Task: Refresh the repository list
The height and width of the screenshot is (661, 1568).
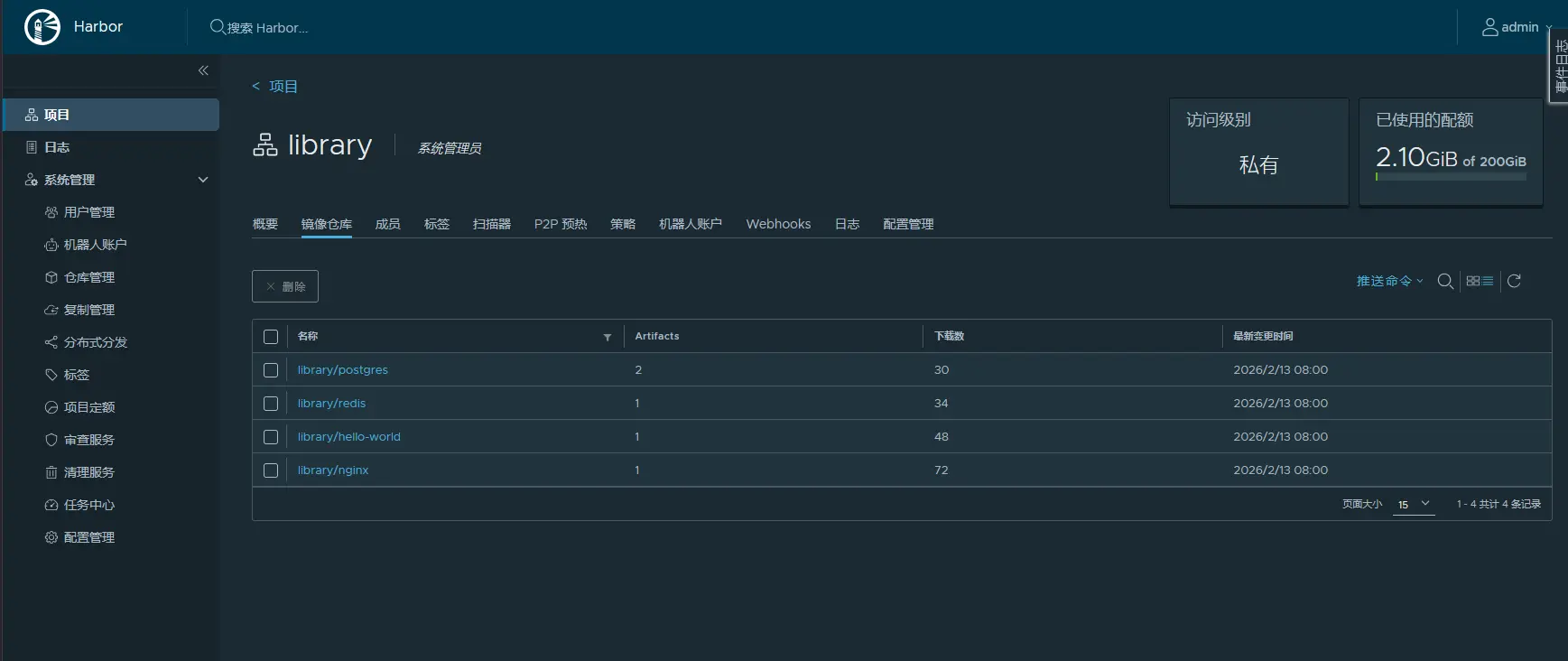Action: coord(1515,281)
